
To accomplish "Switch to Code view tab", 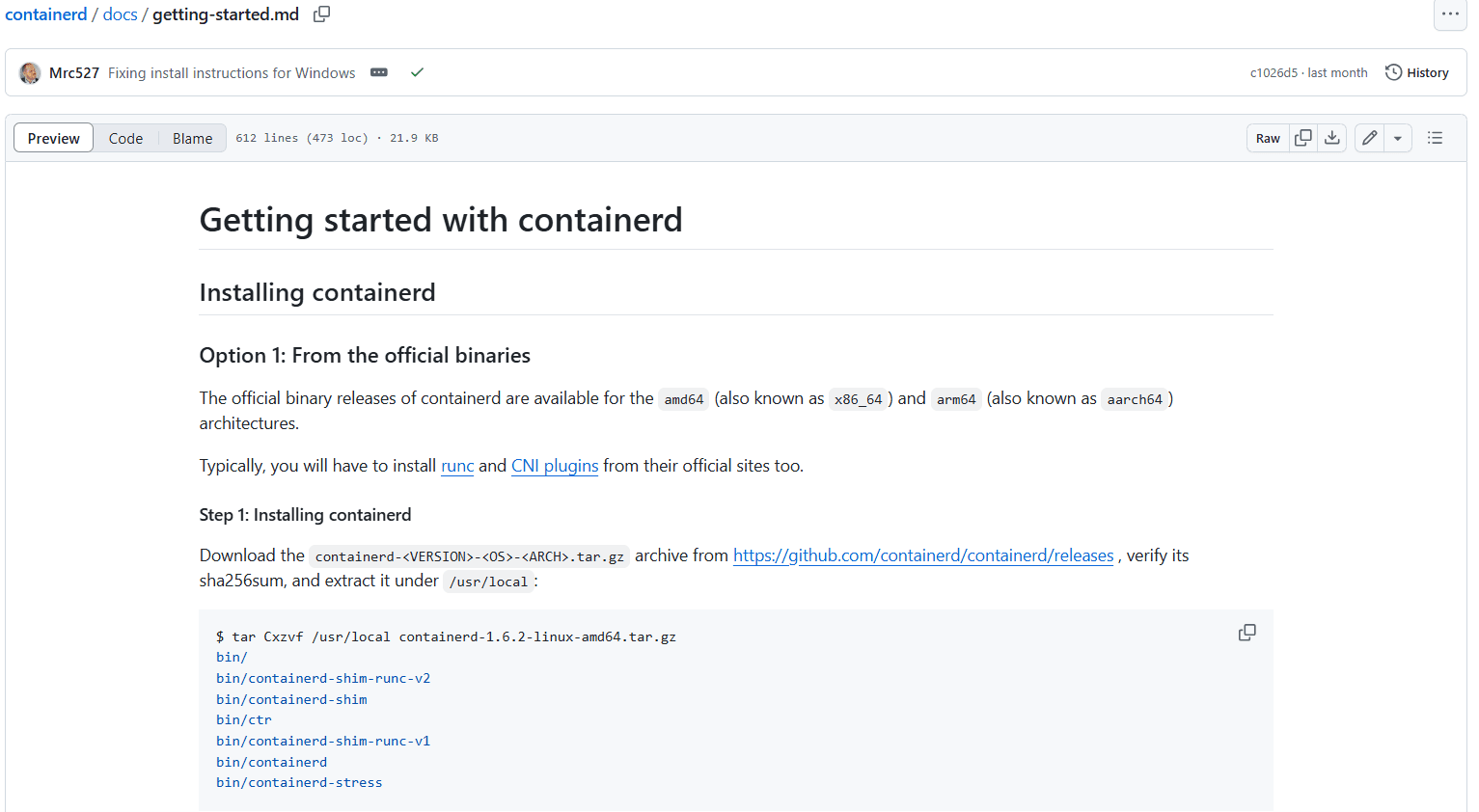I will tap(125, 139).
